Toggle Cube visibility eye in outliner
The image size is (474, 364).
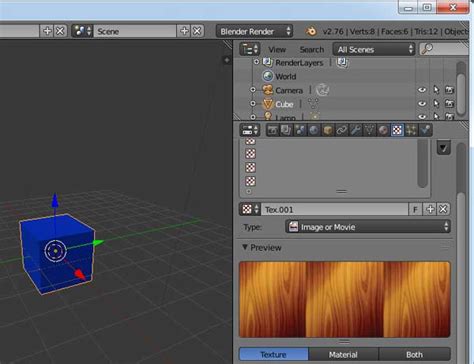coord(422,104)
